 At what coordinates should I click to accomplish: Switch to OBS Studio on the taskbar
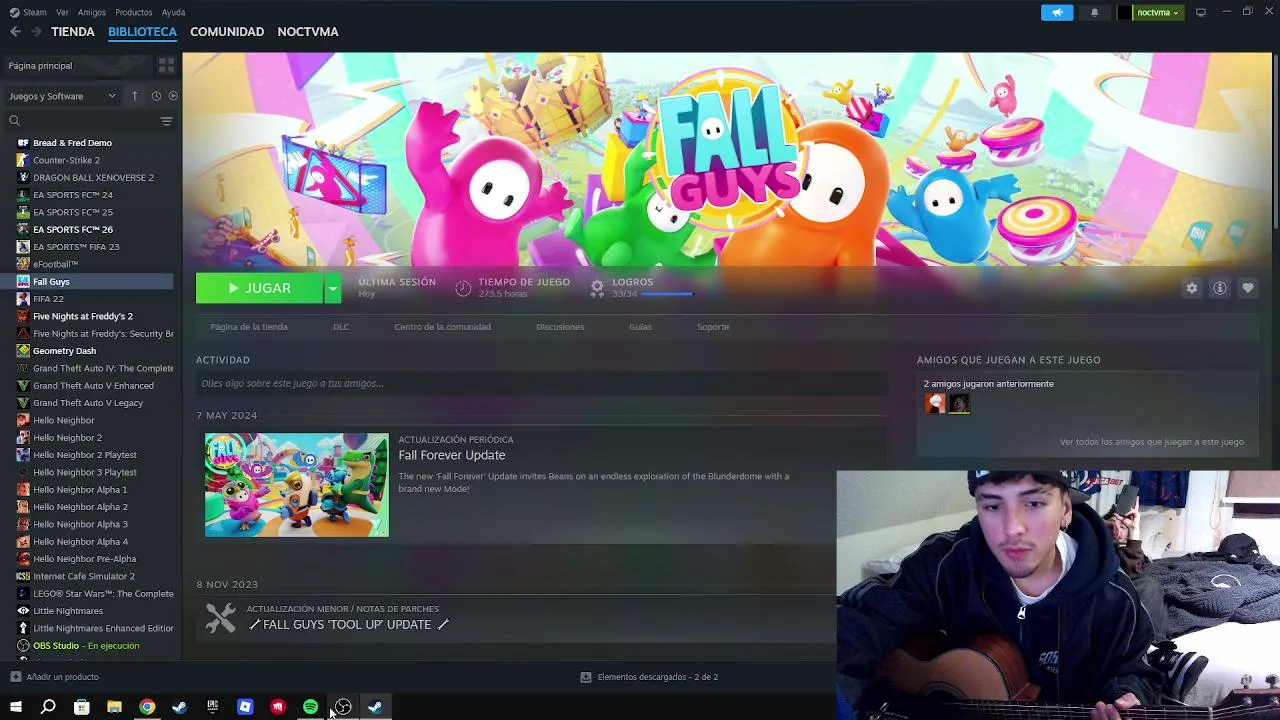(343, 707)
